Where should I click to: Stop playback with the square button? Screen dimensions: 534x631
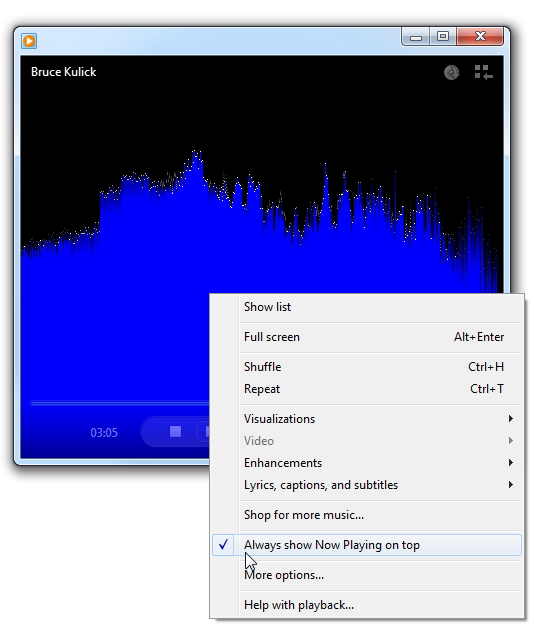tap(175, 431)
